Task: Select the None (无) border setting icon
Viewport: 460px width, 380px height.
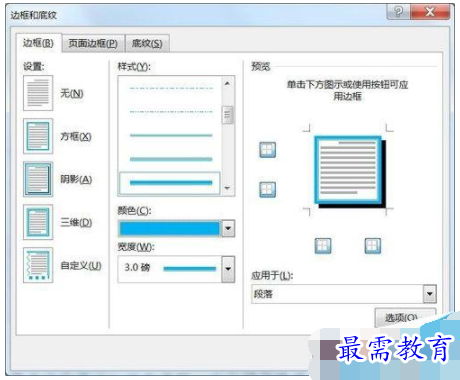Action: (x=38, y=93)
